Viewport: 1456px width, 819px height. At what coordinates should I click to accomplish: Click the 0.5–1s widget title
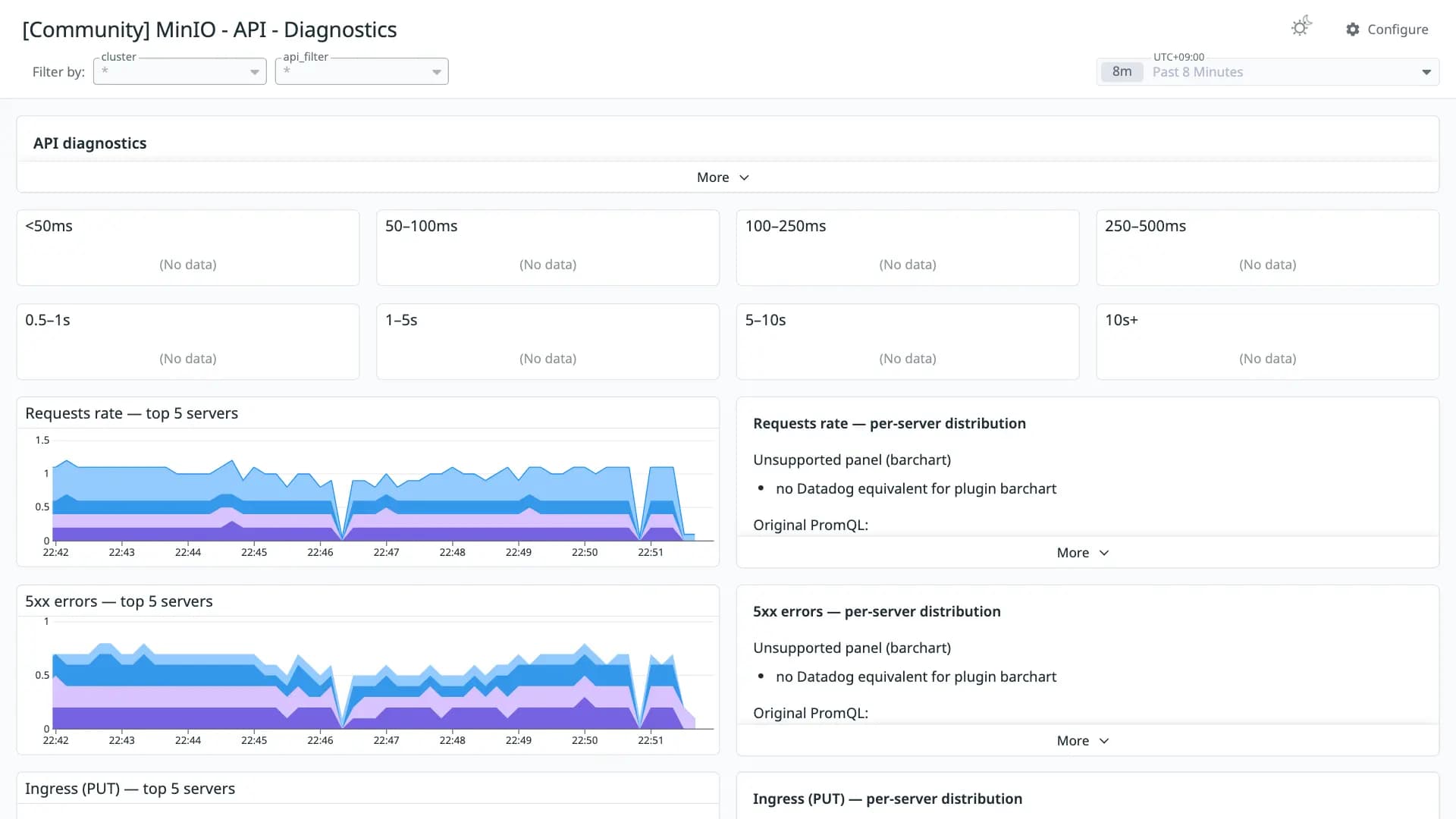(48, 320)
